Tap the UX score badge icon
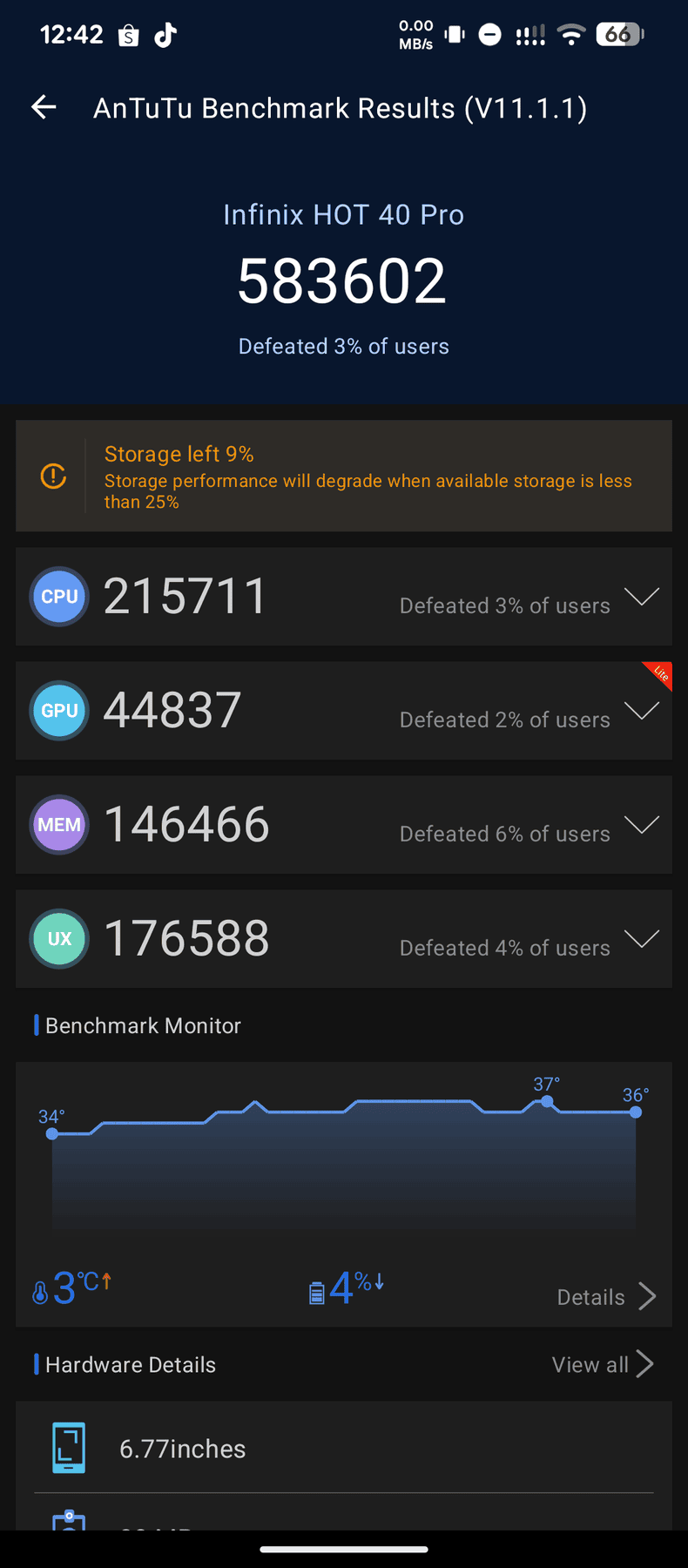688x1568 pixels. click(x=59, y=939)
